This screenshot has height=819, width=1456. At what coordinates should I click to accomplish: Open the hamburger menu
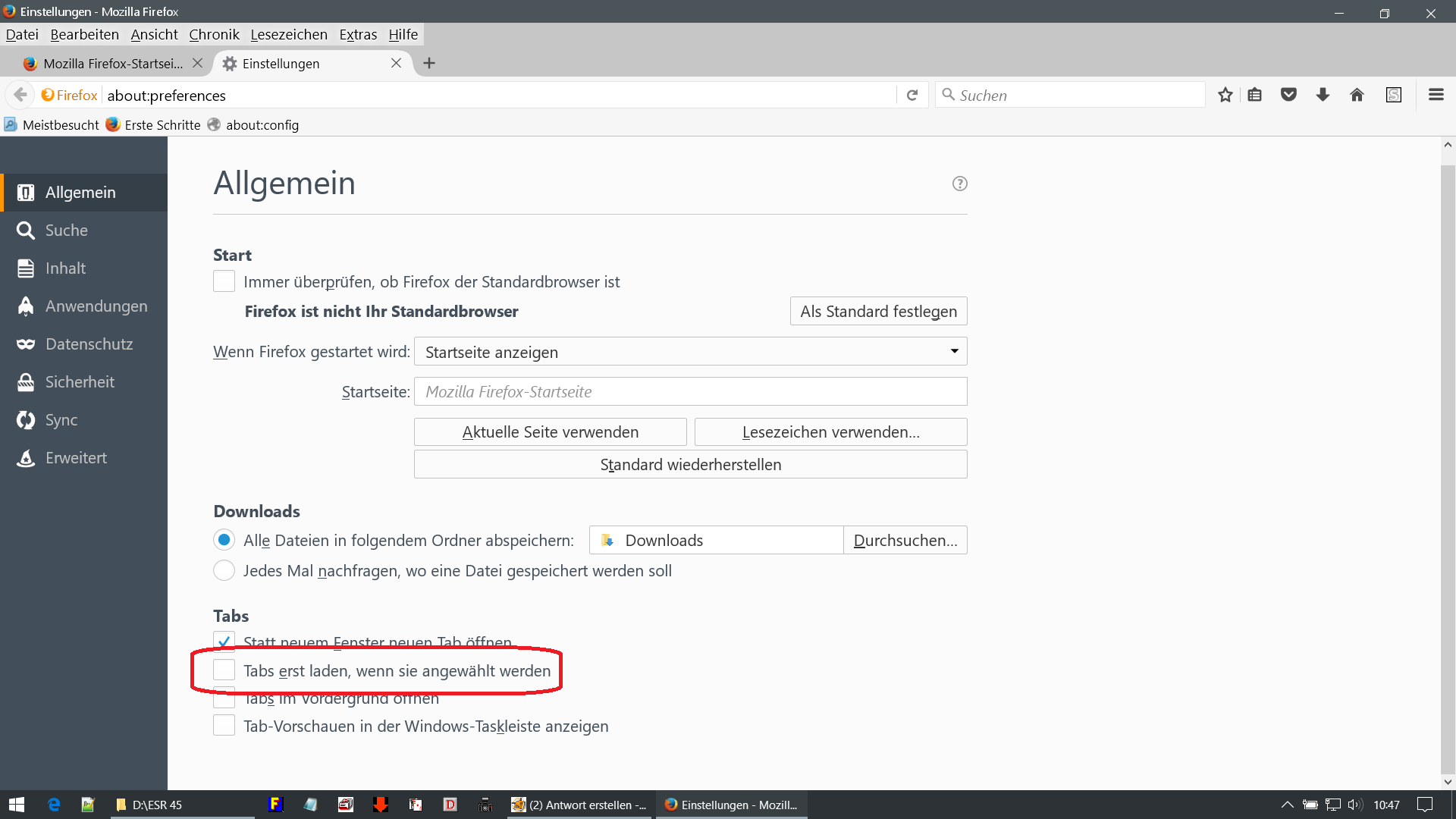(x=1436, y=95)
